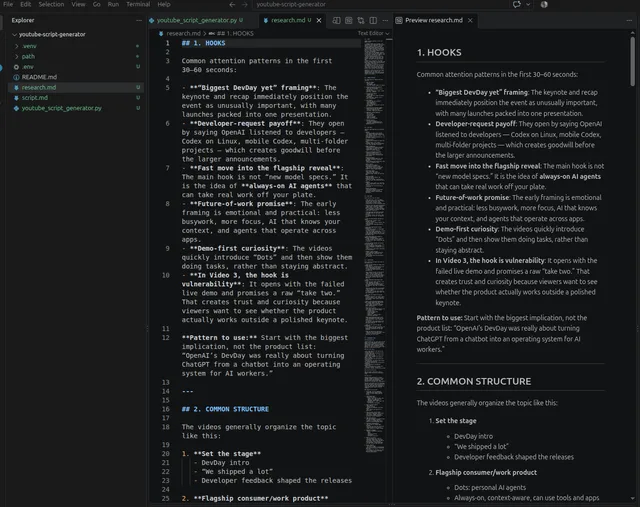Click the open preview to the side icon

tap(336, 20)
